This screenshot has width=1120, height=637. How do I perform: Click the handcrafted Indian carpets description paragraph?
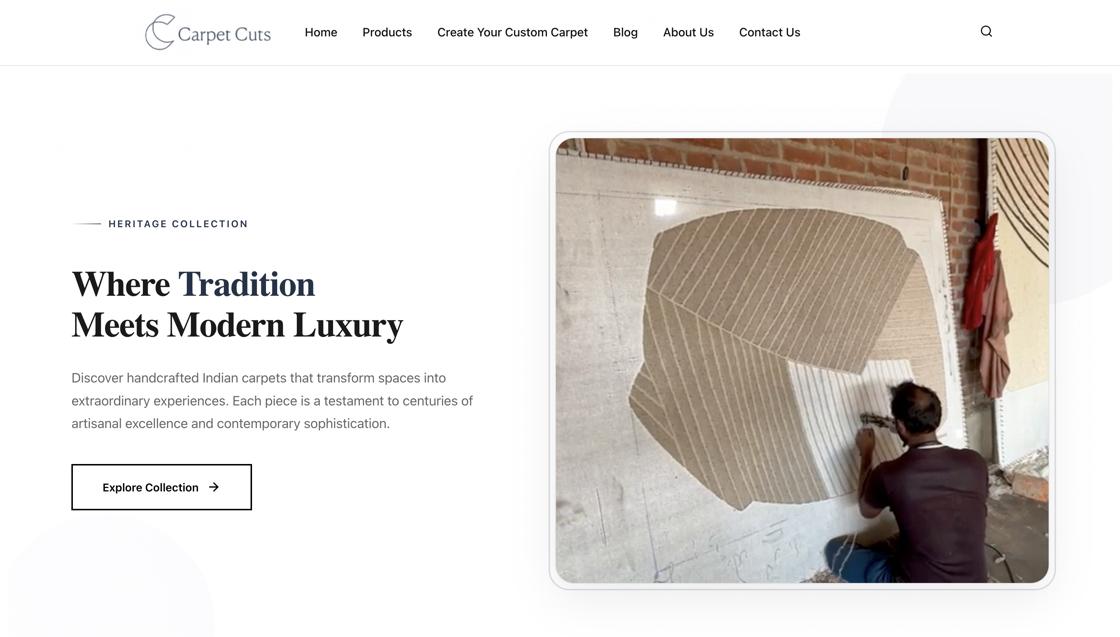(x=272, y=401)
